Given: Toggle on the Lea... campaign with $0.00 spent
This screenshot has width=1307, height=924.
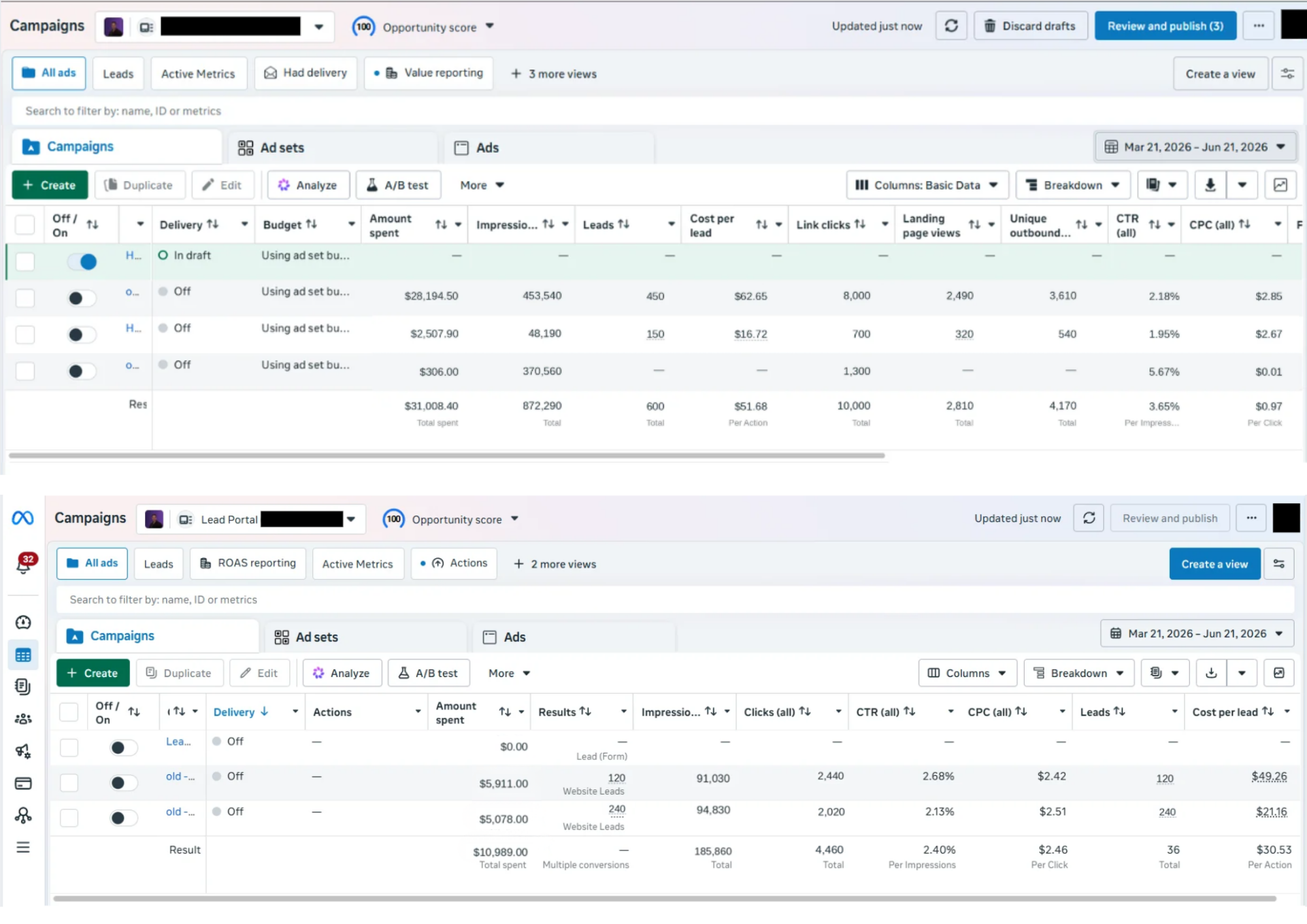Looking at the screenshot, I should coord(124,748).
